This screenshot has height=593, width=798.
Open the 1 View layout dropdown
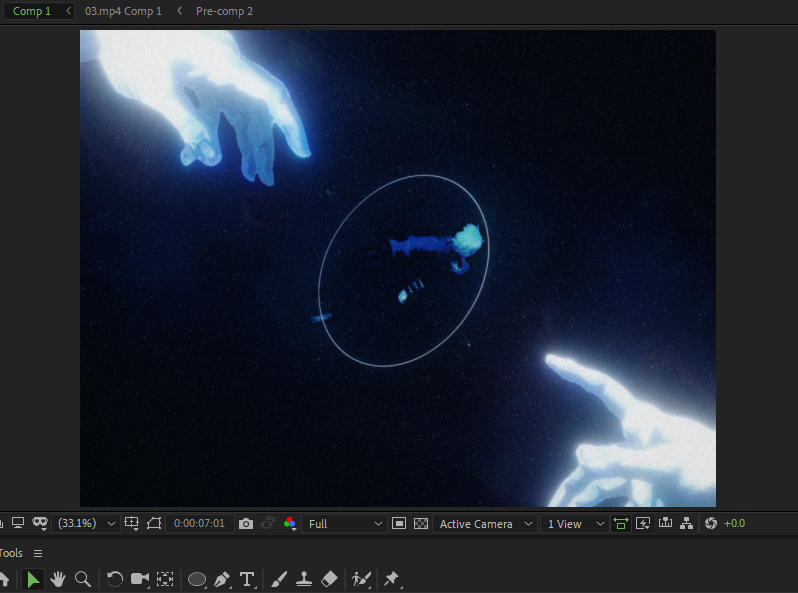575,524
